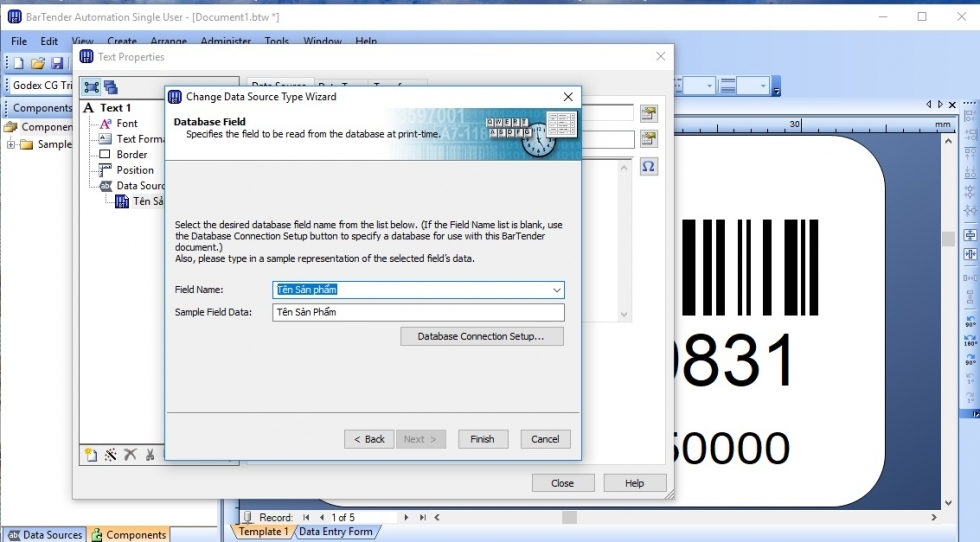Select the stacked objects view icon

[x=111, y=87]
